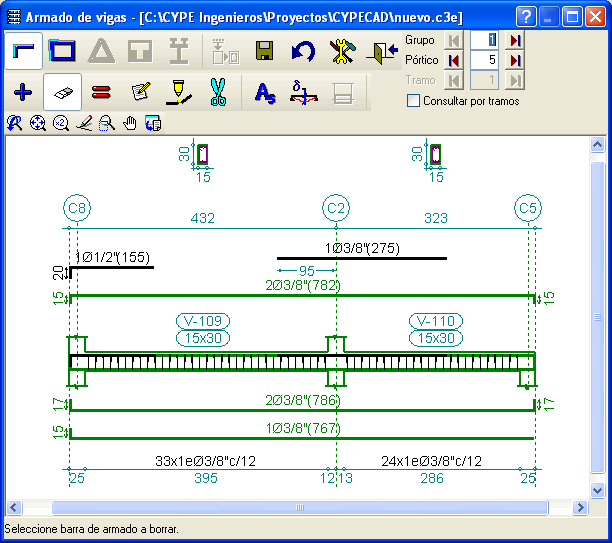This screenshot has height=543, width=612.
Task: Click the grayed T-section icon
Action: 140,51
